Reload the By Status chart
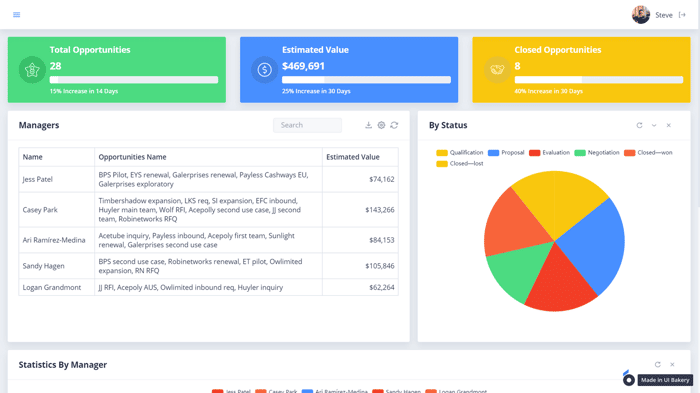 click(639, 125)
